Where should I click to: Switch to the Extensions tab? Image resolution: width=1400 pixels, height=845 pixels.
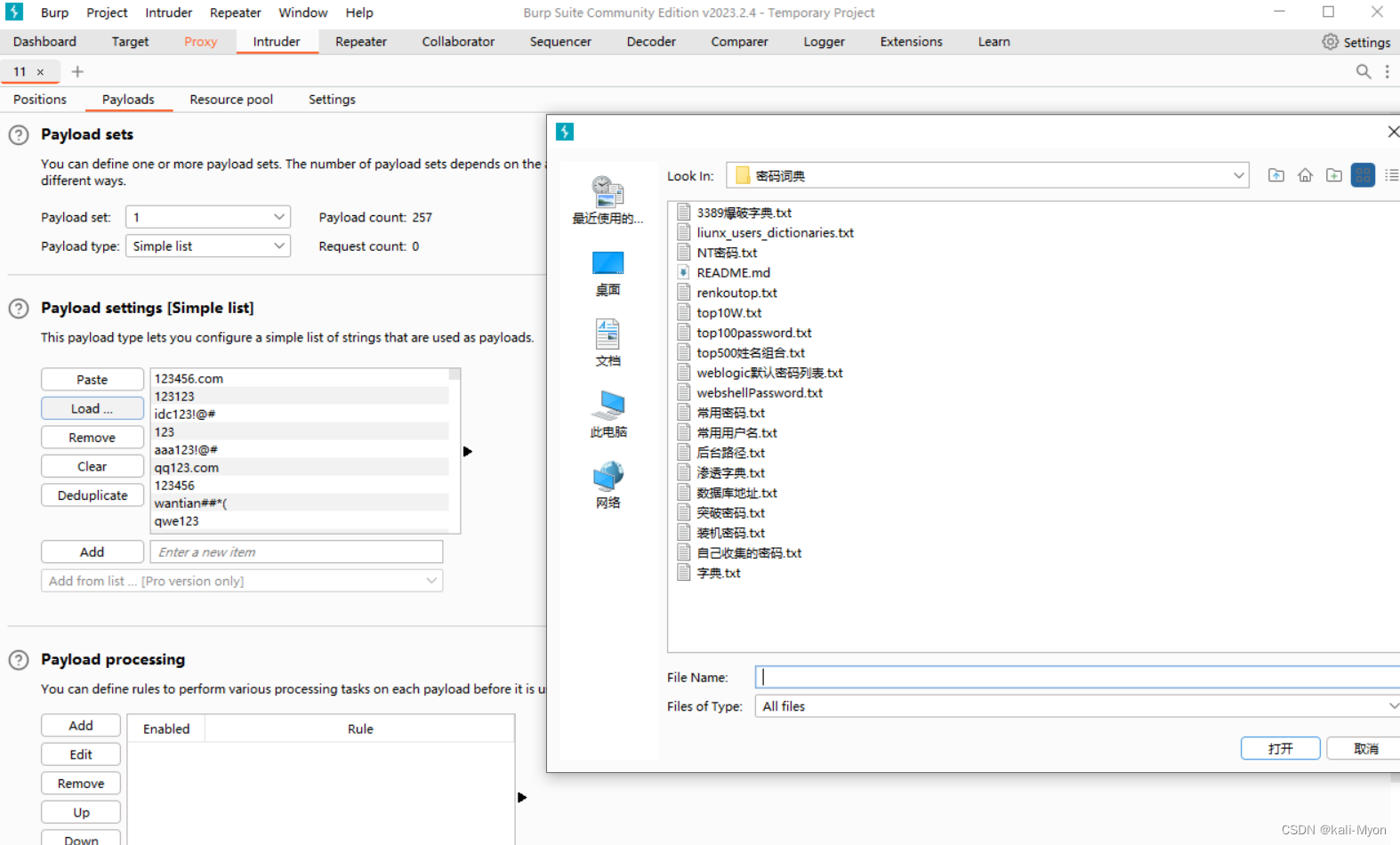(x=911, y=42)
